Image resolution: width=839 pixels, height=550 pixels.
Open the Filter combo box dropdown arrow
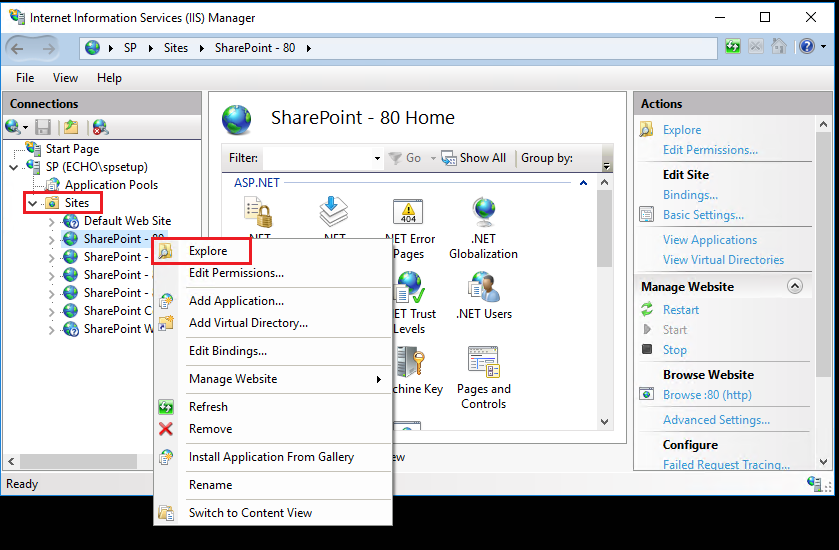pos(377,158)
